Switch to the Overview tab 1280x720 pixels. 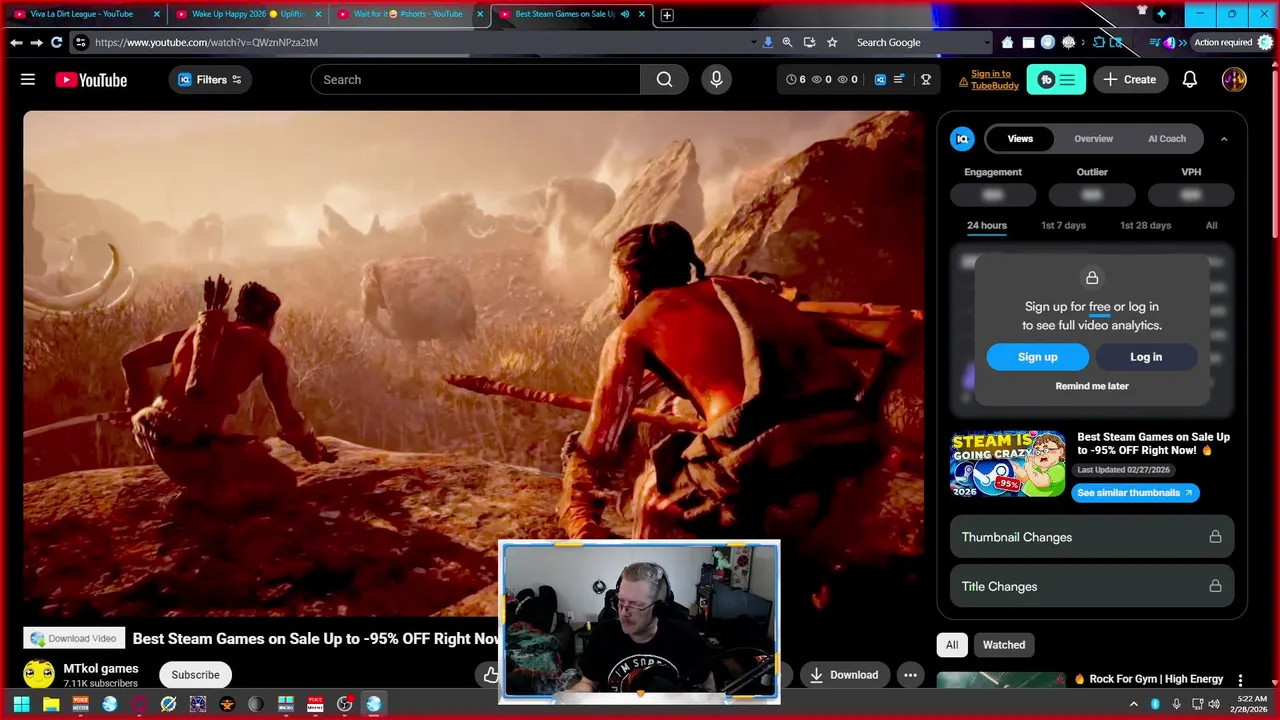pos(1093,139)
